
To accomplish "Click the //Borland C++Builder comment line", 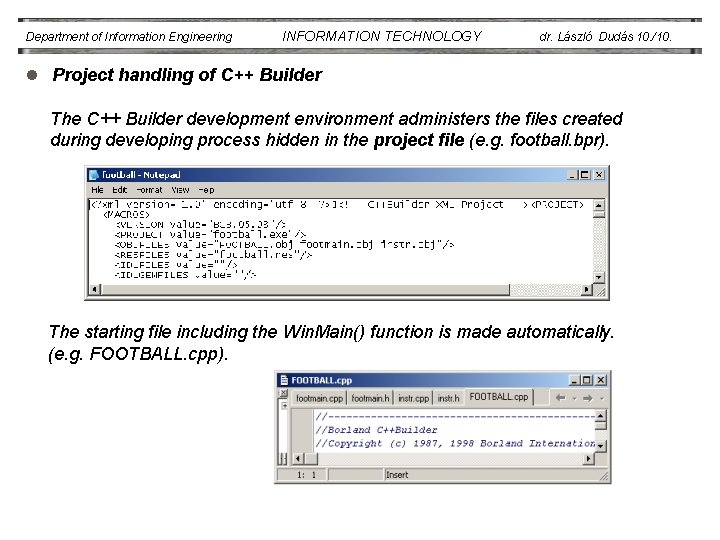I will click(x=376, y=430).
